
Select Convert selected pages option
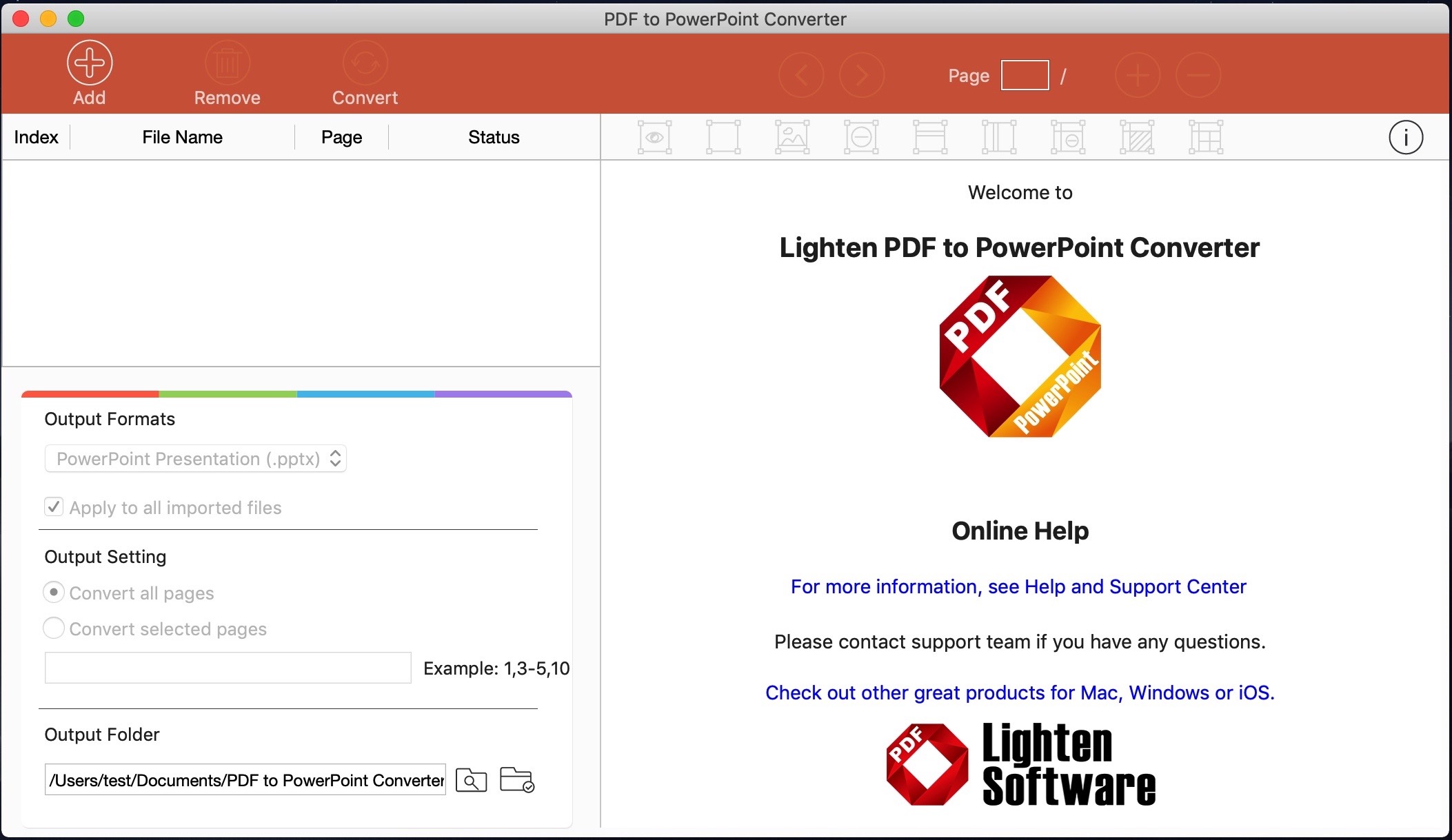(54, 628)
